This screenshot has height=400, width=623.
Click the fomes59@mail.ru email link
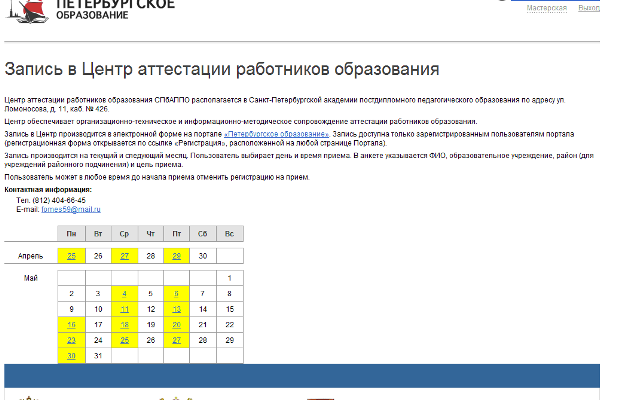pos(71,209)
